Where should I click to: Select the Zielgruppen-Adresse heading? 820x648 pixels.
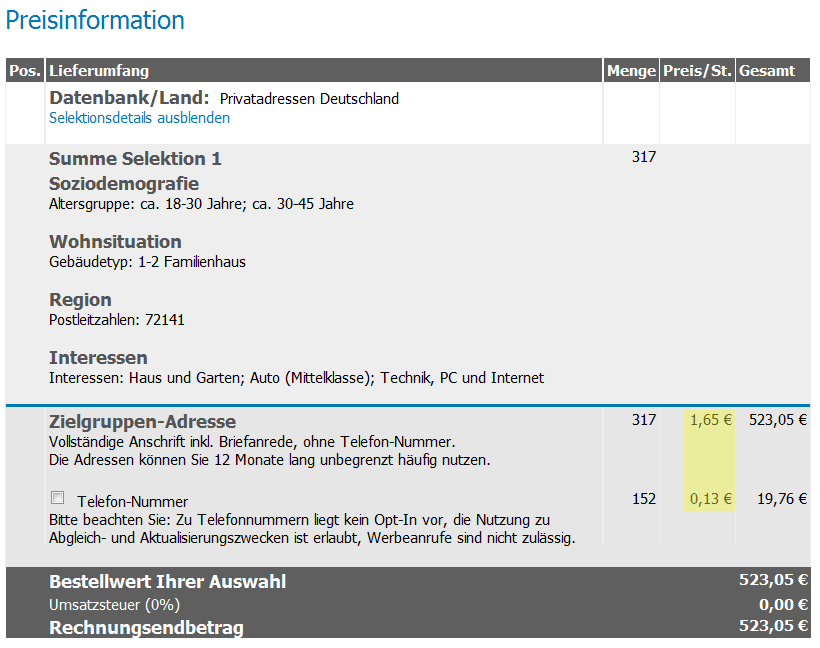click(142, 422)
